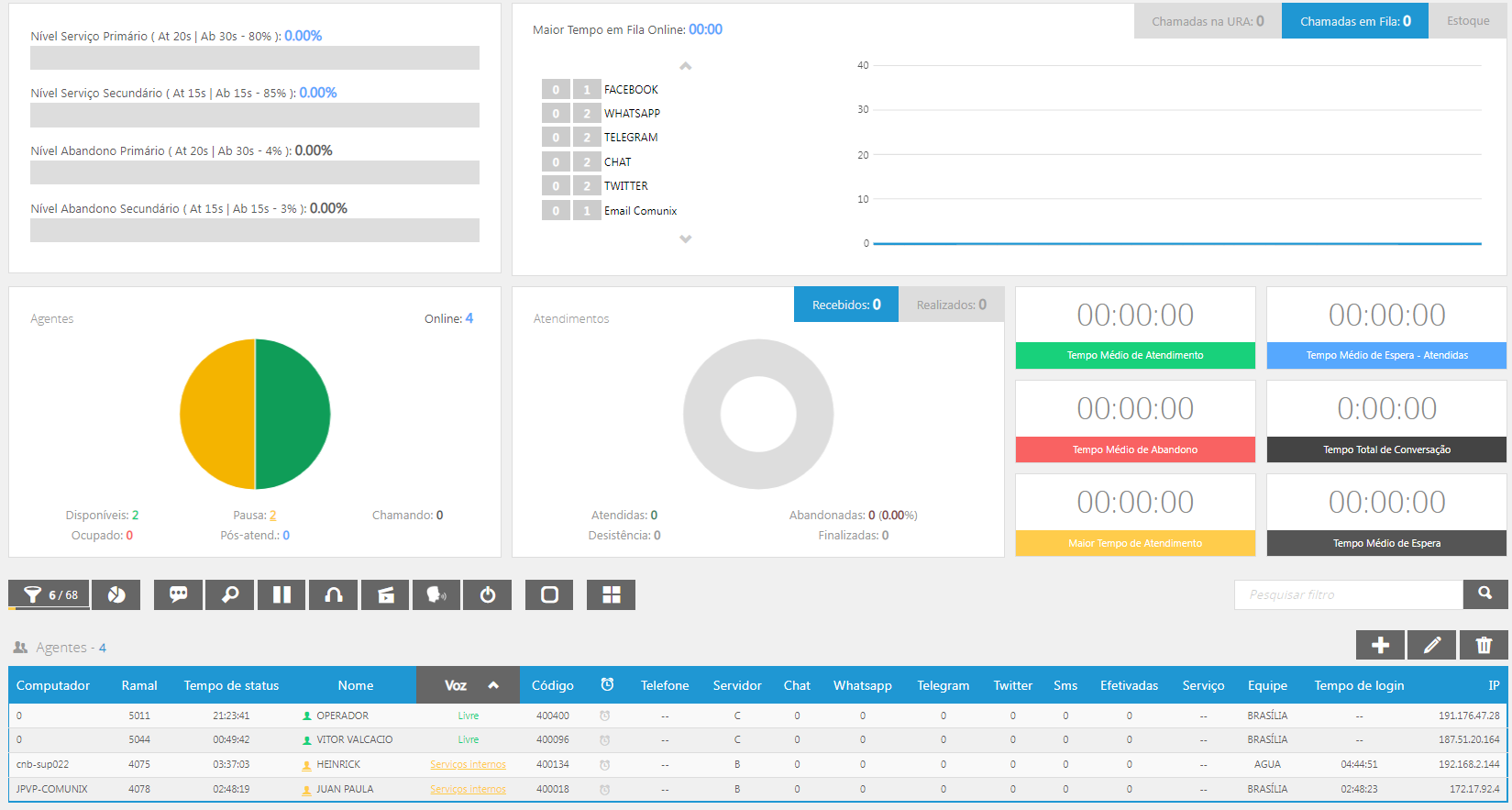Click the pencil edit icon
The height and width of the screenshot is (810, 1512).
pyautogui.click(x=1431, y=645)
